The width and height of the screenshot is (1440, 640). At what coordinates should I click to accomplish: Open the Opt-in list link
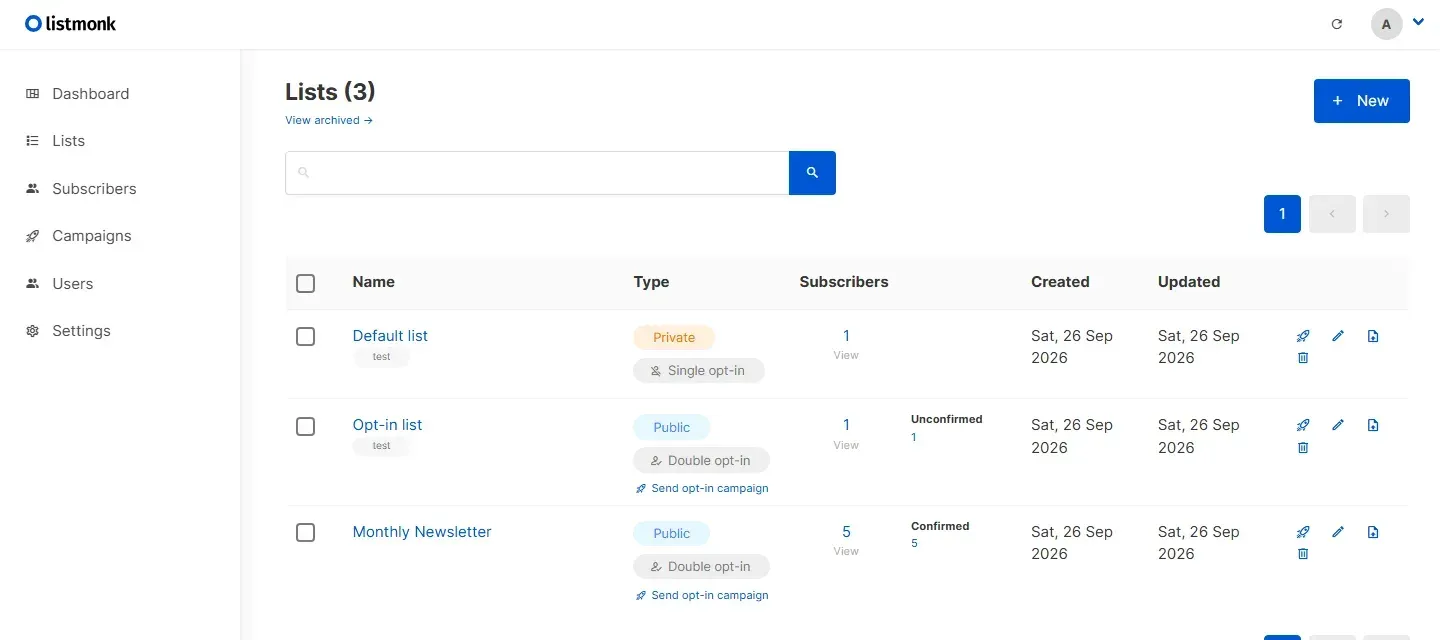point(387,425)
